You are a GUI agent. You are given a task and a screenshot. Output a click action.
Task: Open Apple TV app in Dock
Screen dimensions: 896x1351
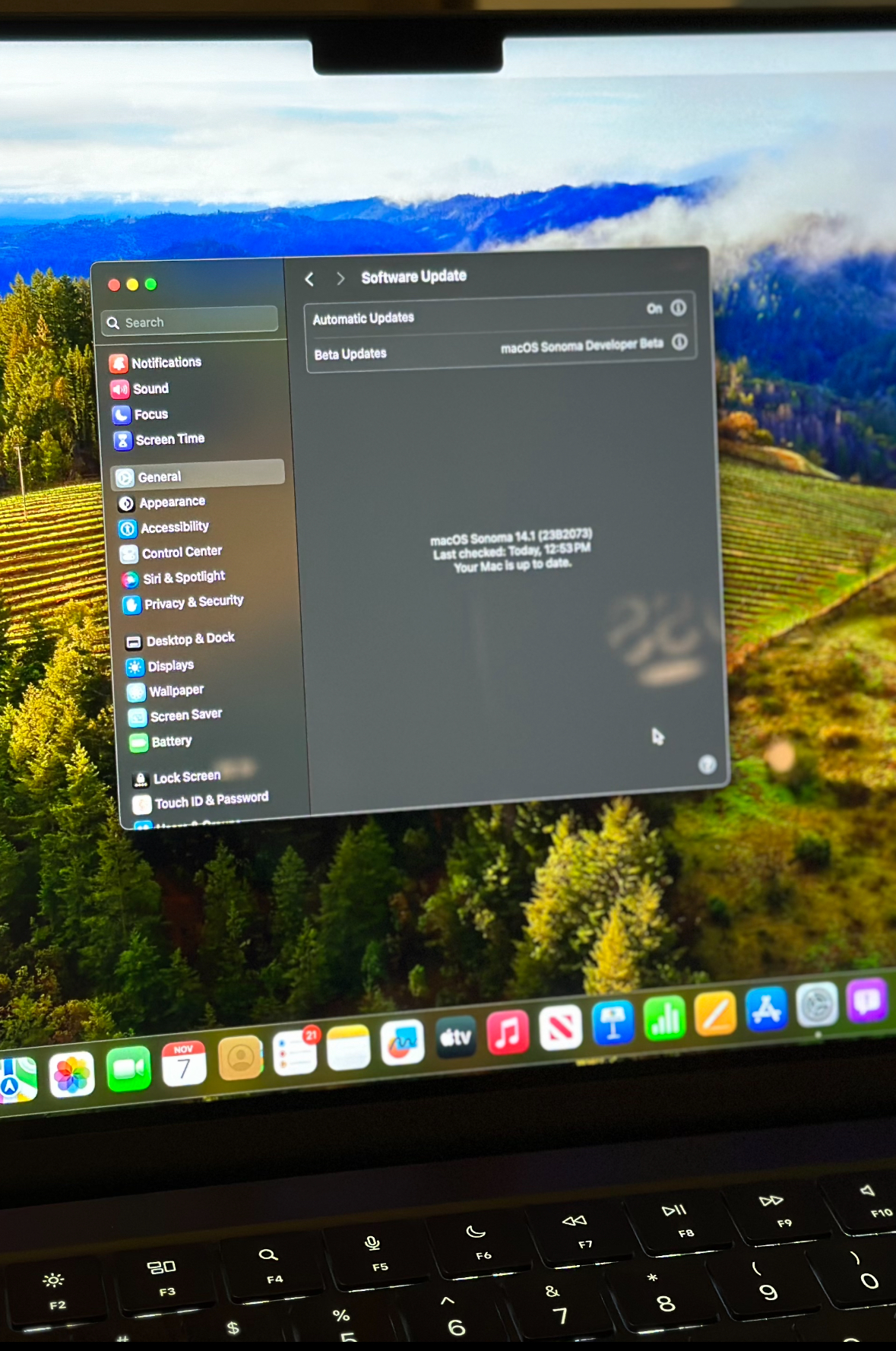(455, 1037)
